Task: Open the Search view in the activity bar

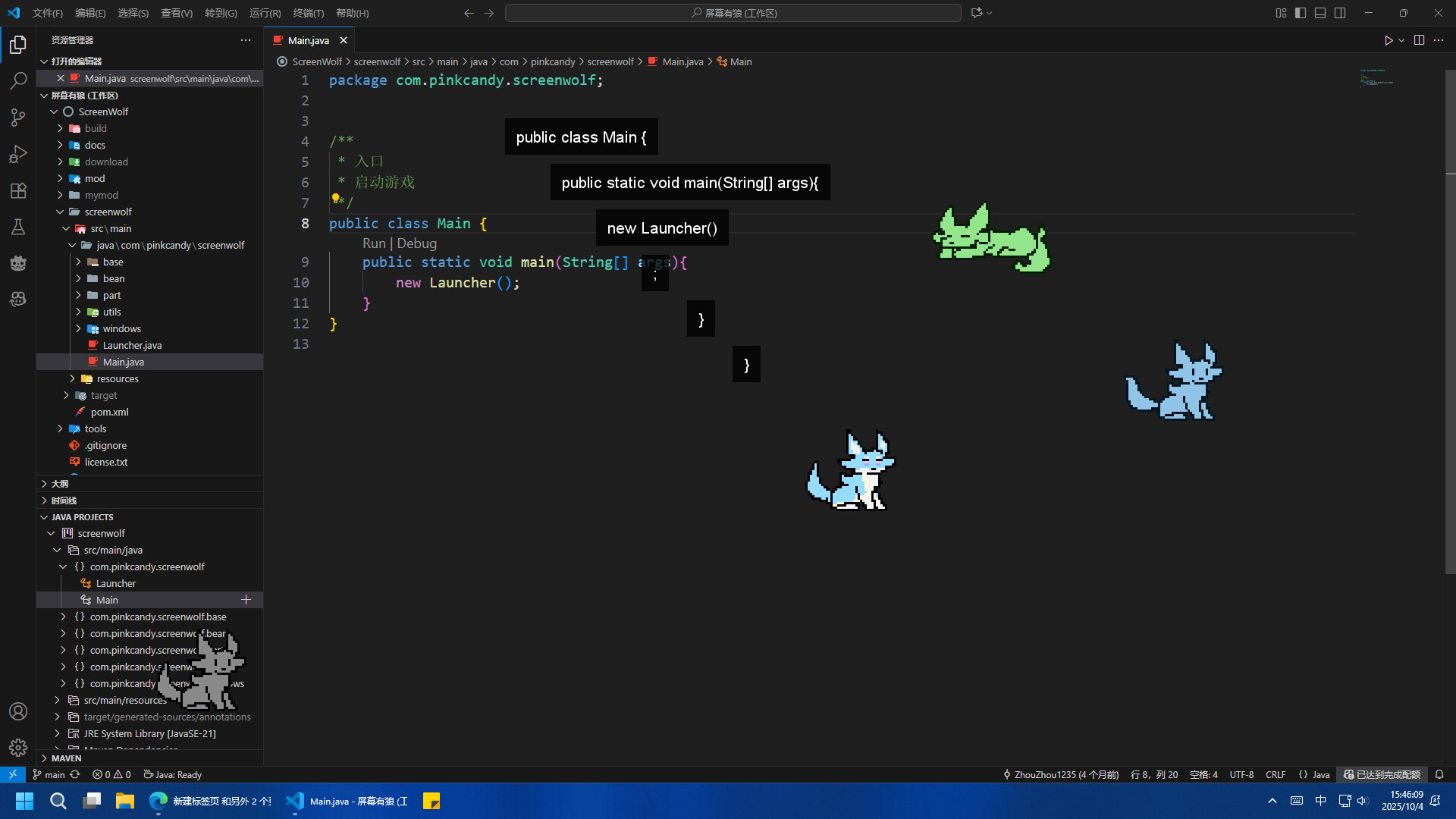Action: [18, 80]
